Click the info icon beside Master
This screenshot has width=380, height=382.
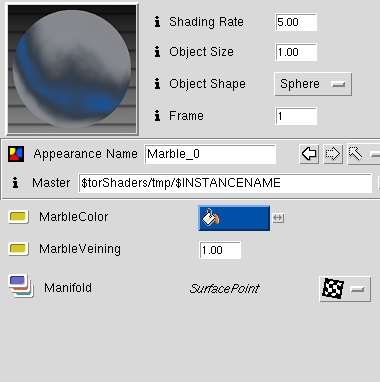[15, 183]
